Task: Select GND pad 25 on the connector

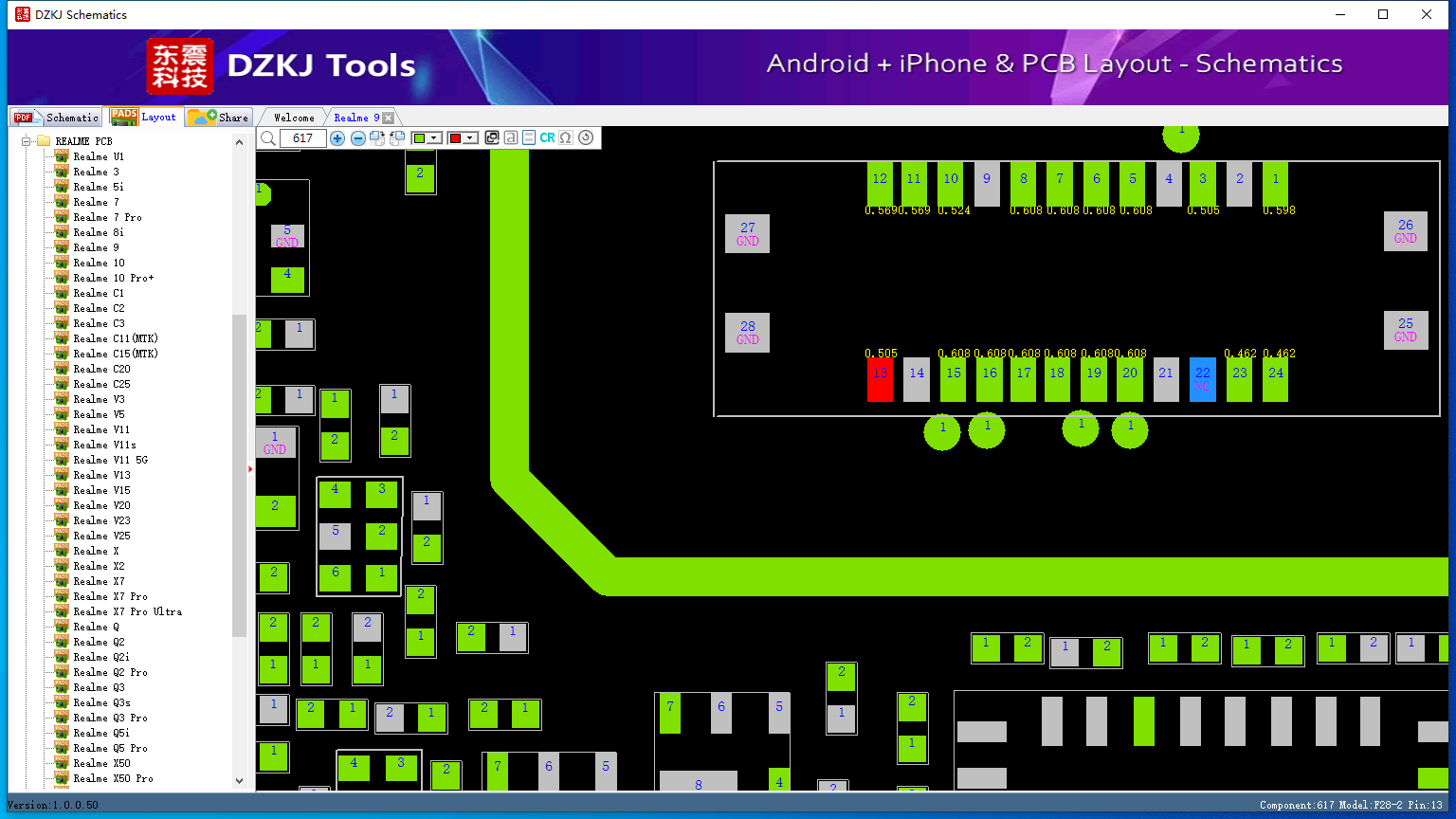Action: 1406,330
